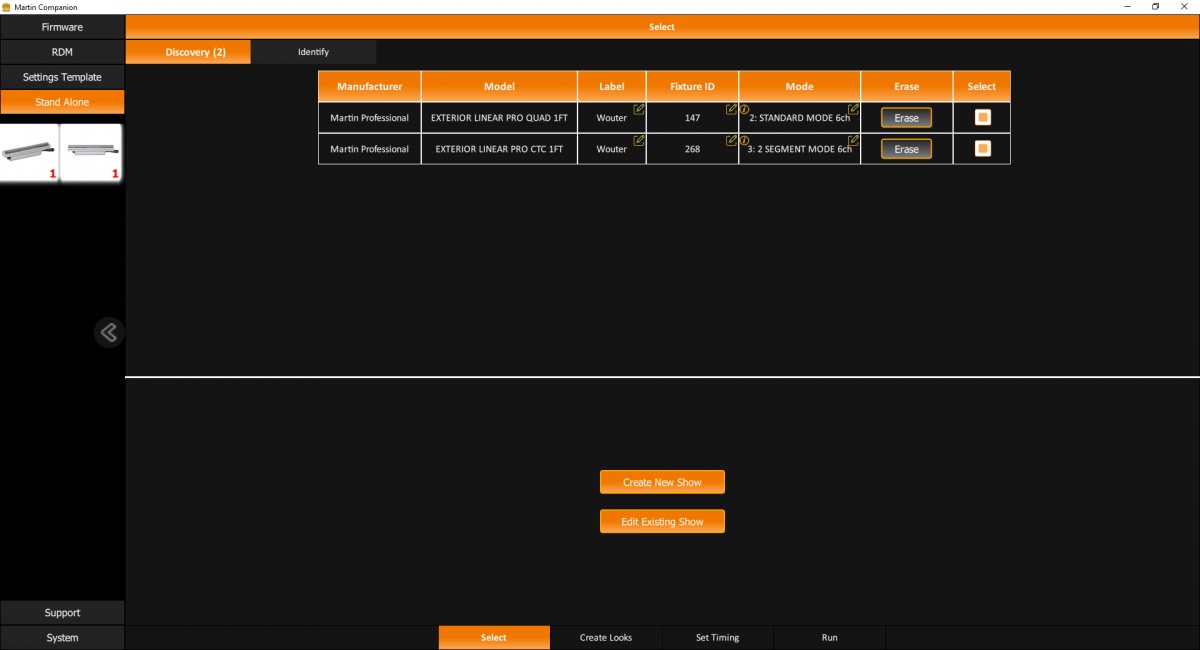Open the System section
The width and height of the screenshot is (1200, 650).
62,638
